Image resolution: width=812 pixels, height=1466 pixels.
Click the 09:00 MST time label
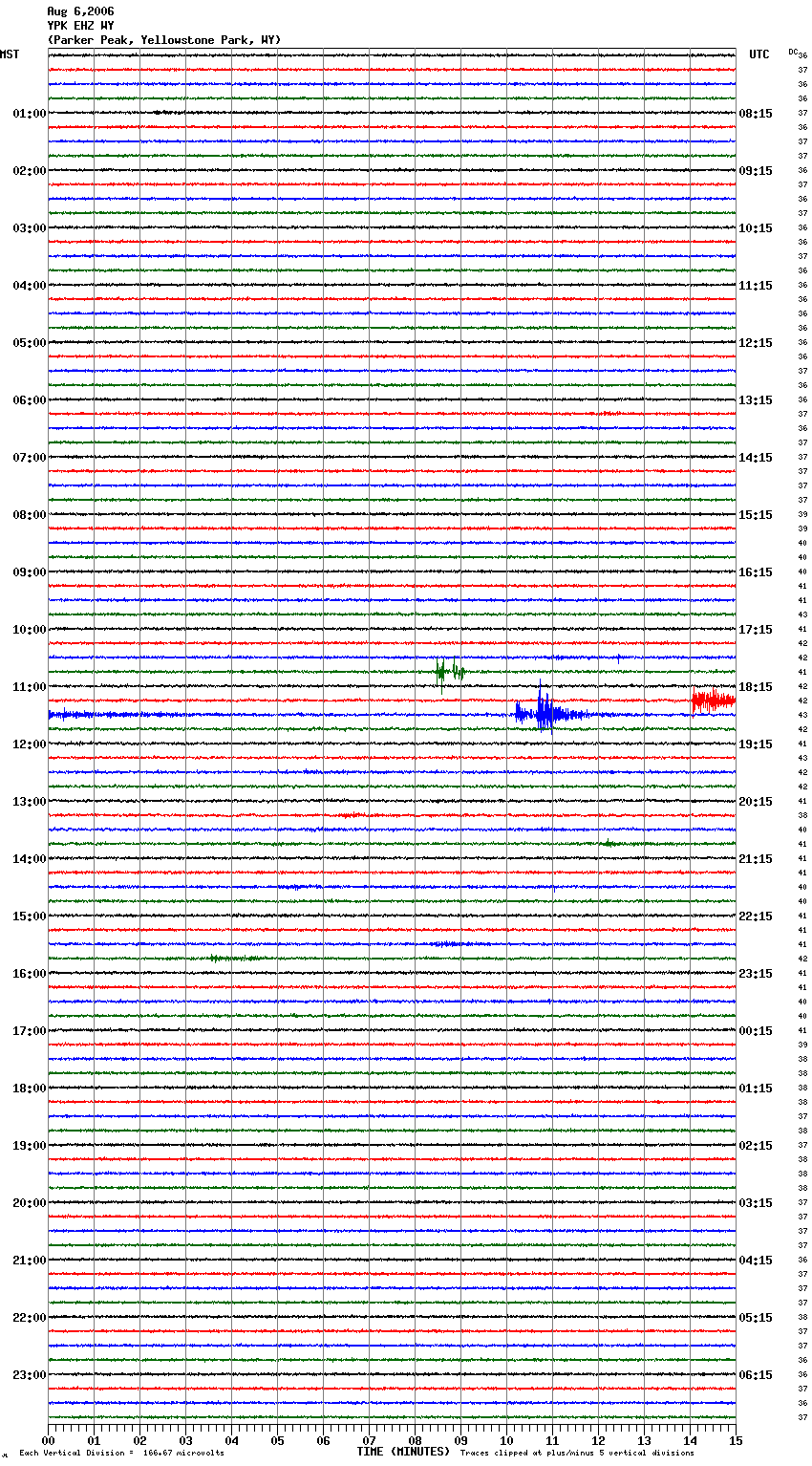[x=29, y=572]
